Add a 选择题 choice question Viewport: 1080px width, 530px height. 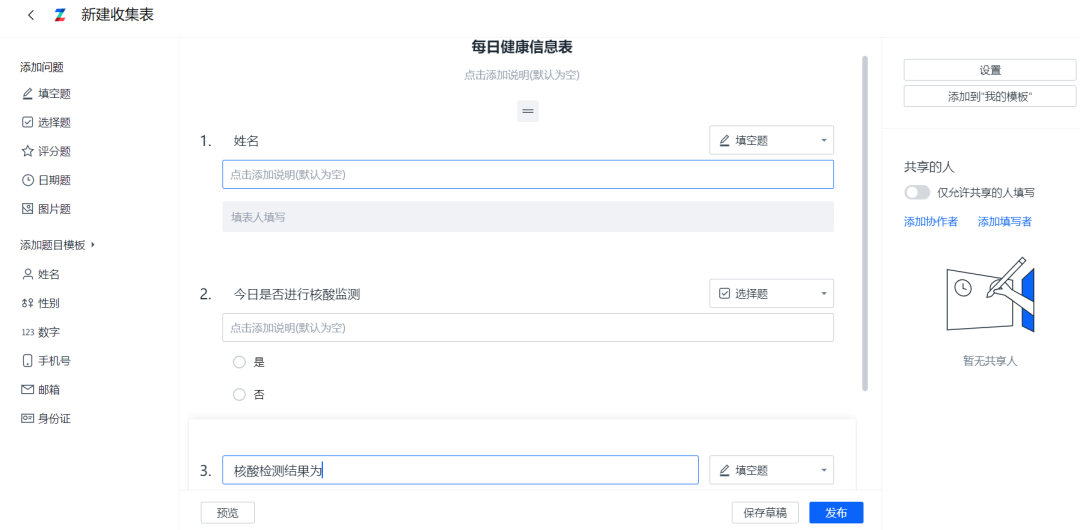click(x=46, y=123)
